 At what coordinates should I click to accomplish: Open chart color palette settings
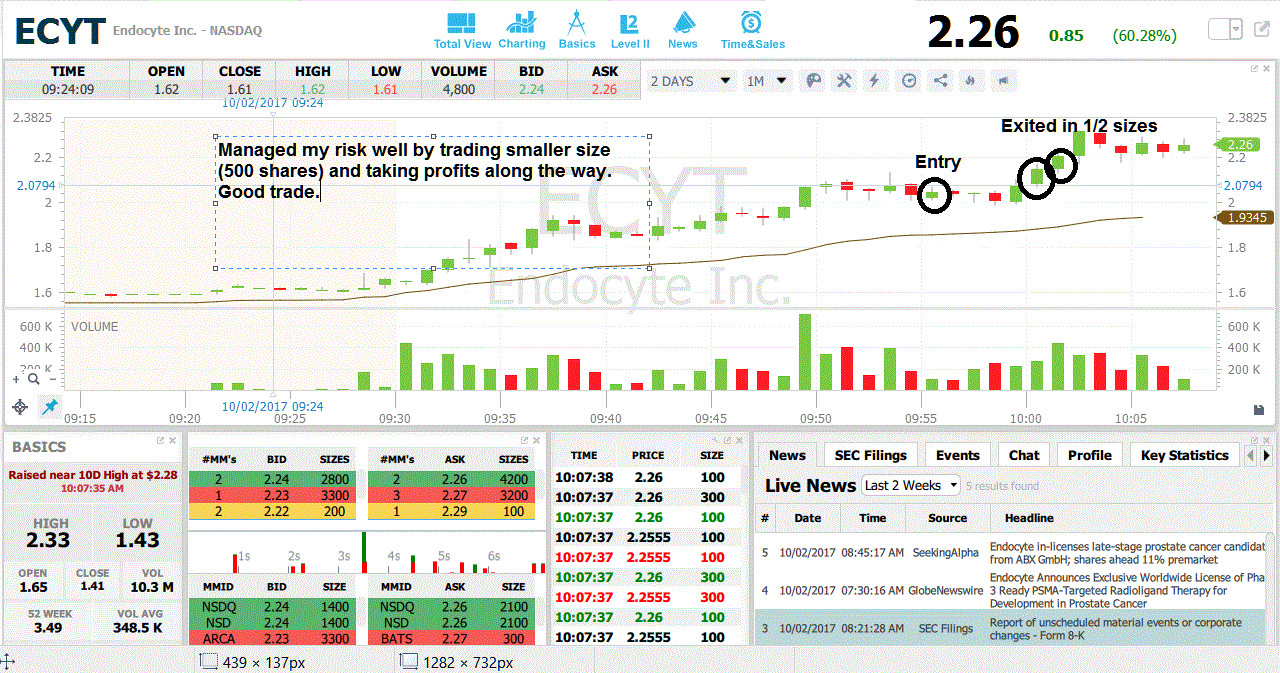point(814,81)
